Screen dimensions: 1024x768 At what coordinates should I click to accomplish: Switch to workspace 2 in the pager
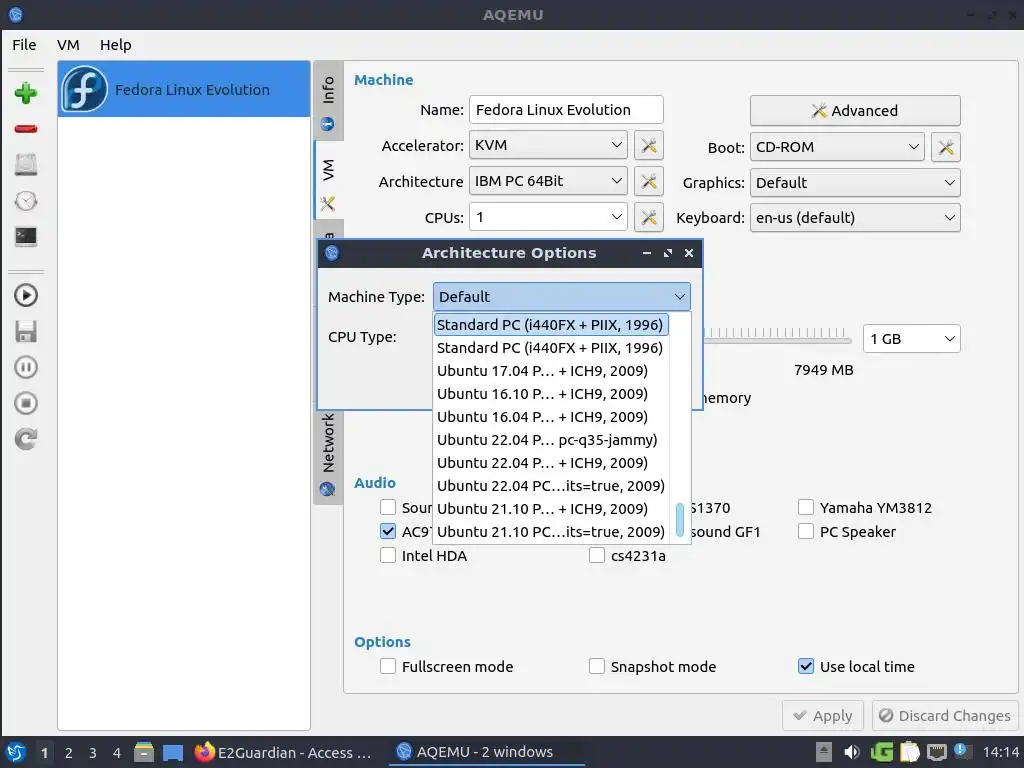(x=69, y=753)
